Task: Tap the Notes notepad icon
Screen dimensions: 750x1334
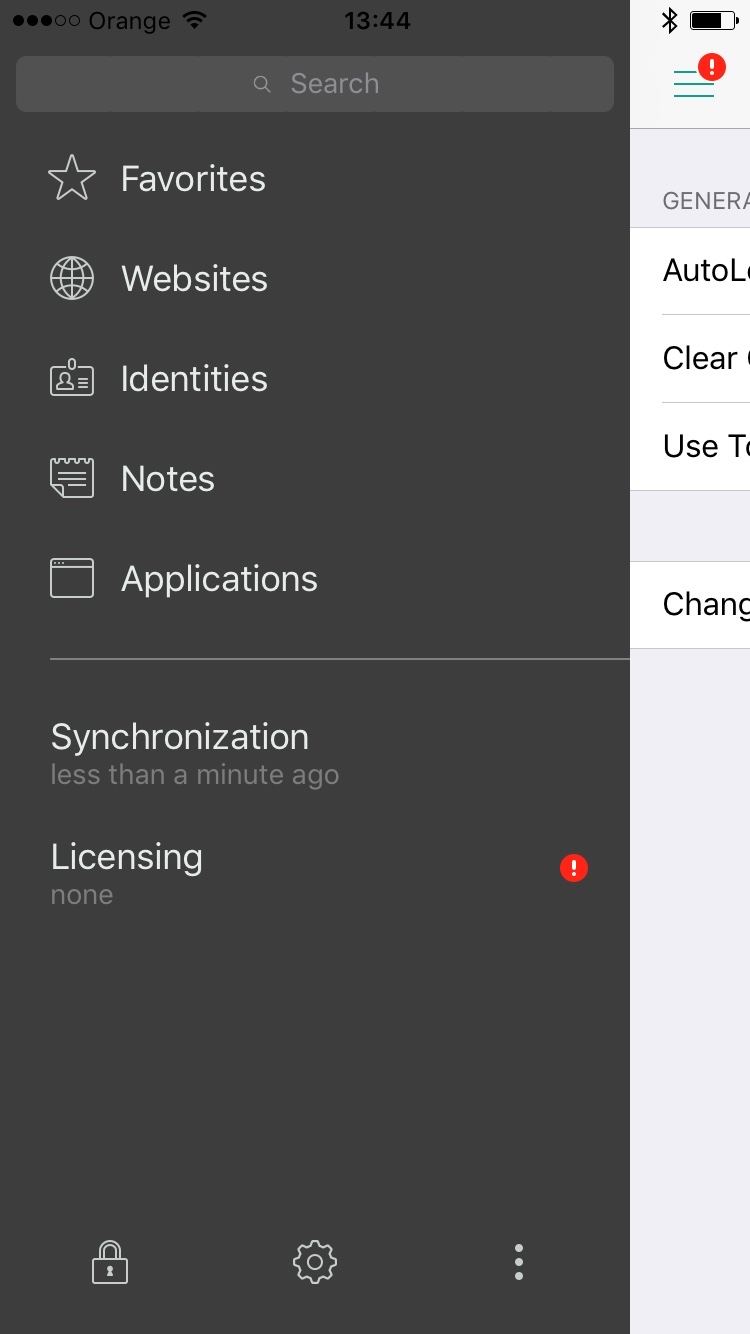Action: coord(72,479)
